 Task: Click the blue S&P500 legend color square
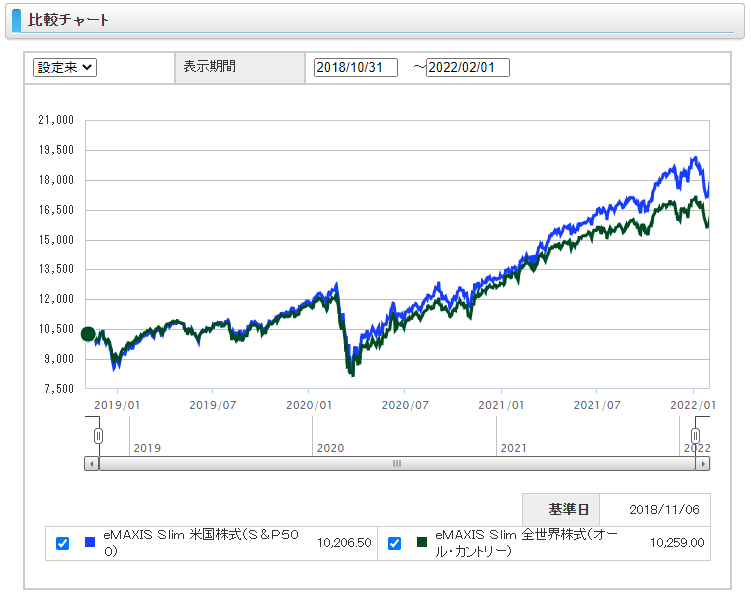click(x=90, y=543)
